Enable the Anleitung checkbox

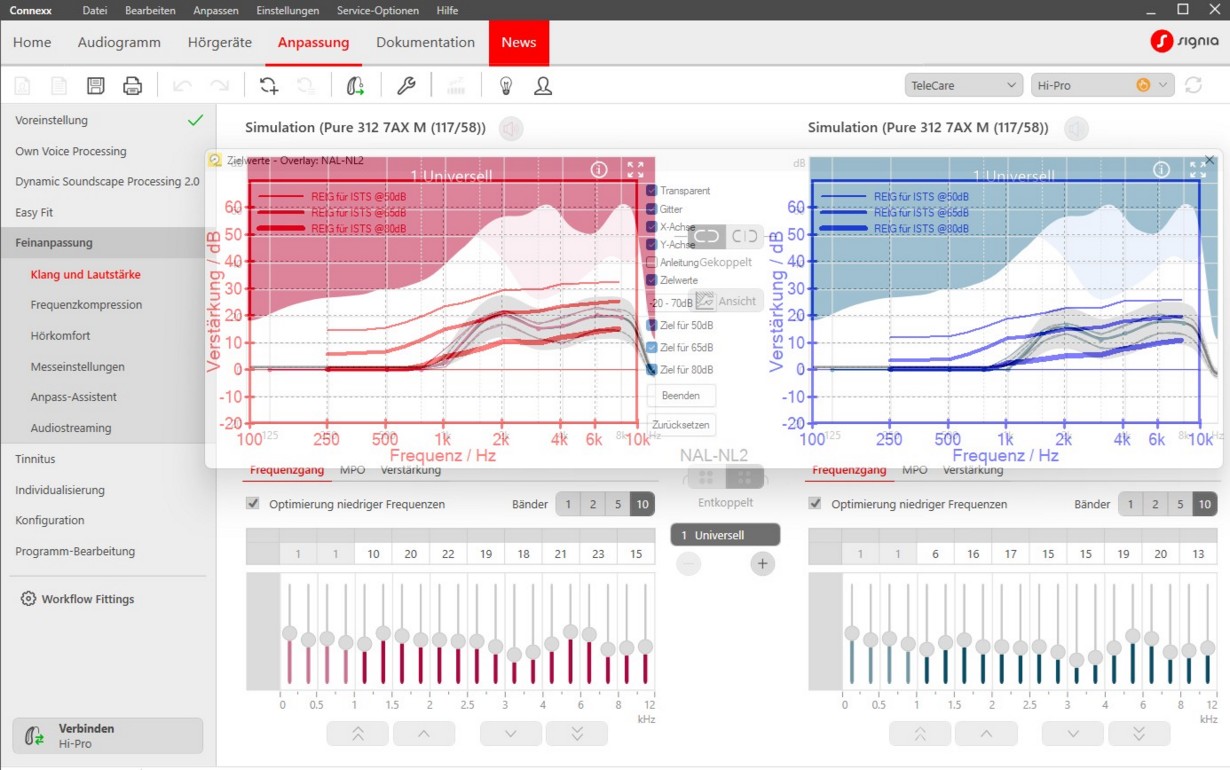coord(652,263)
